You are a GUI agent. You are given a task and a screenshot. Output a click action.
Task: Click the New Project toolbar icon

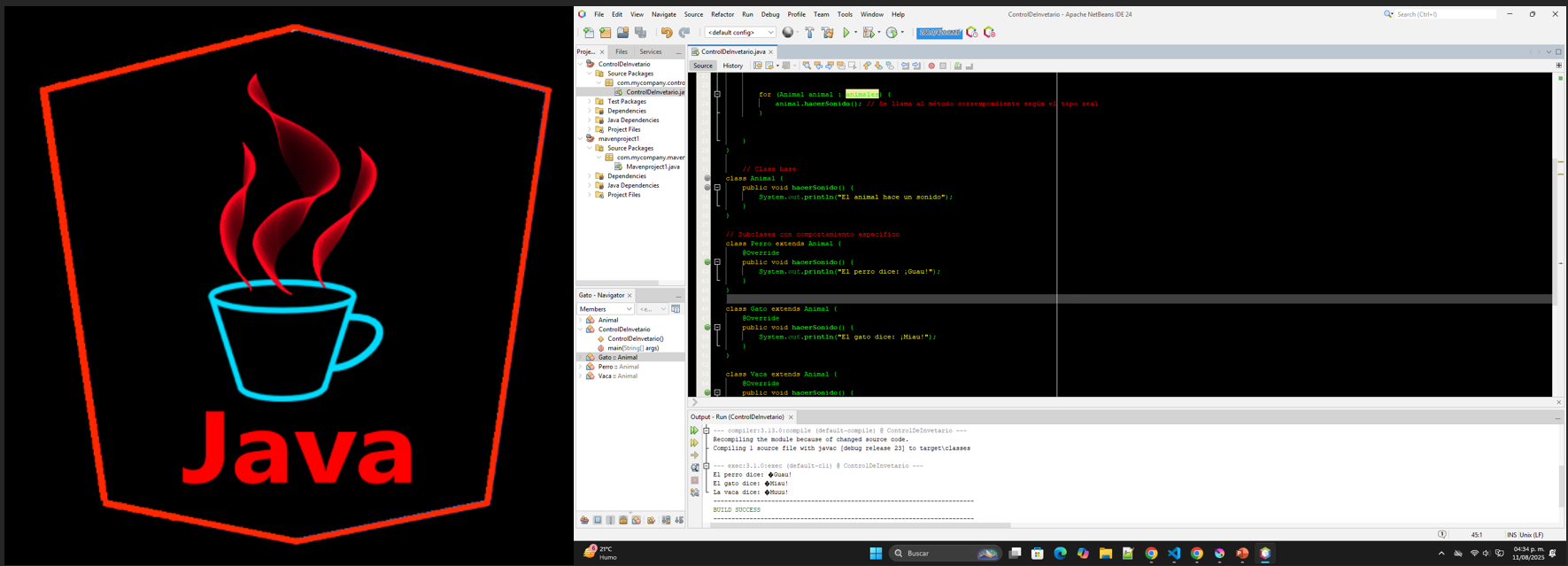pyautogui.click(x=606, y=33)
